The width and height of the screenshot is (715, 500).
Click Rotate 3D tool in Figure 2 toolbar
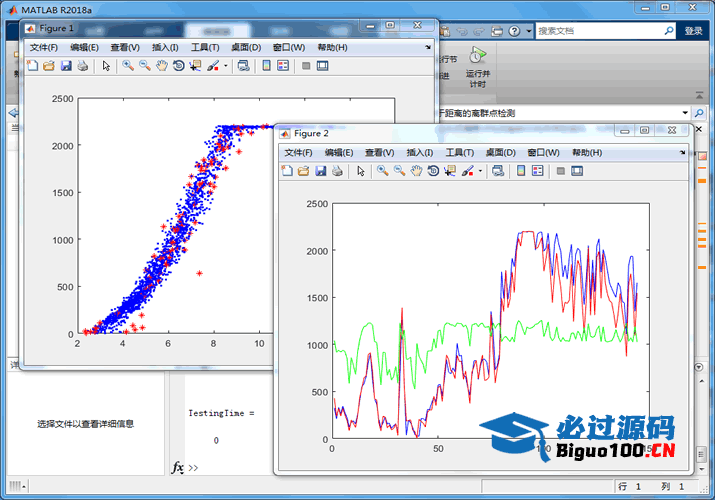(433, 171)
